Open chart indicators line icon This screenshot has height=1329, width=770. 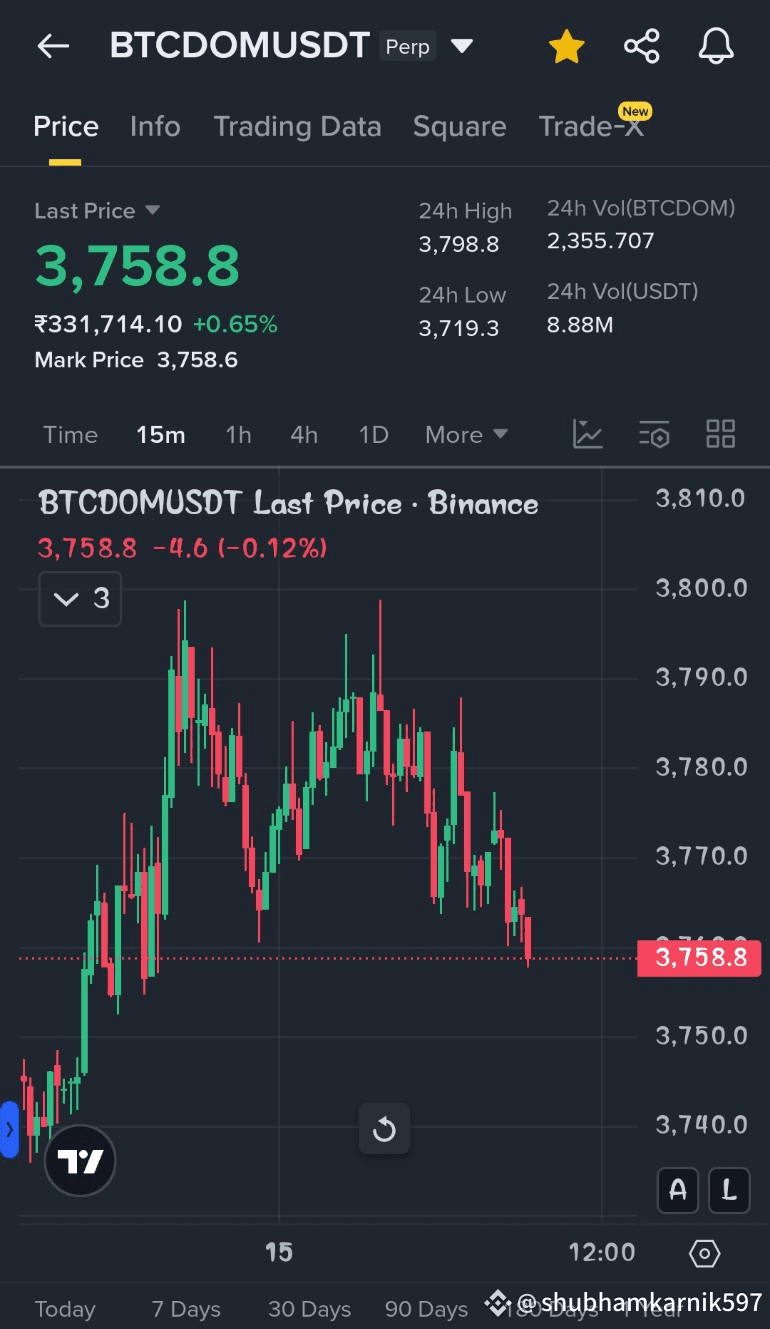coord(587,434)
